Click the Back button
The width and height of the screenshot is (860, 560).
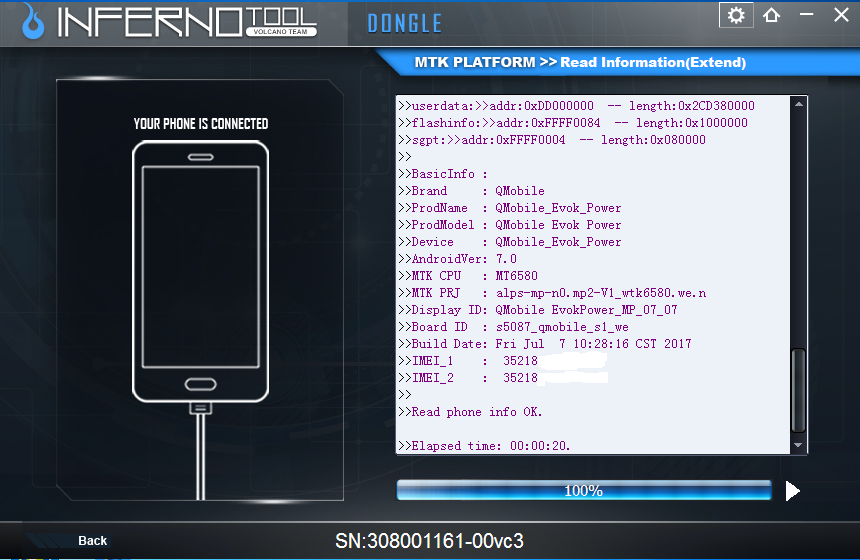tap(92, 541)
